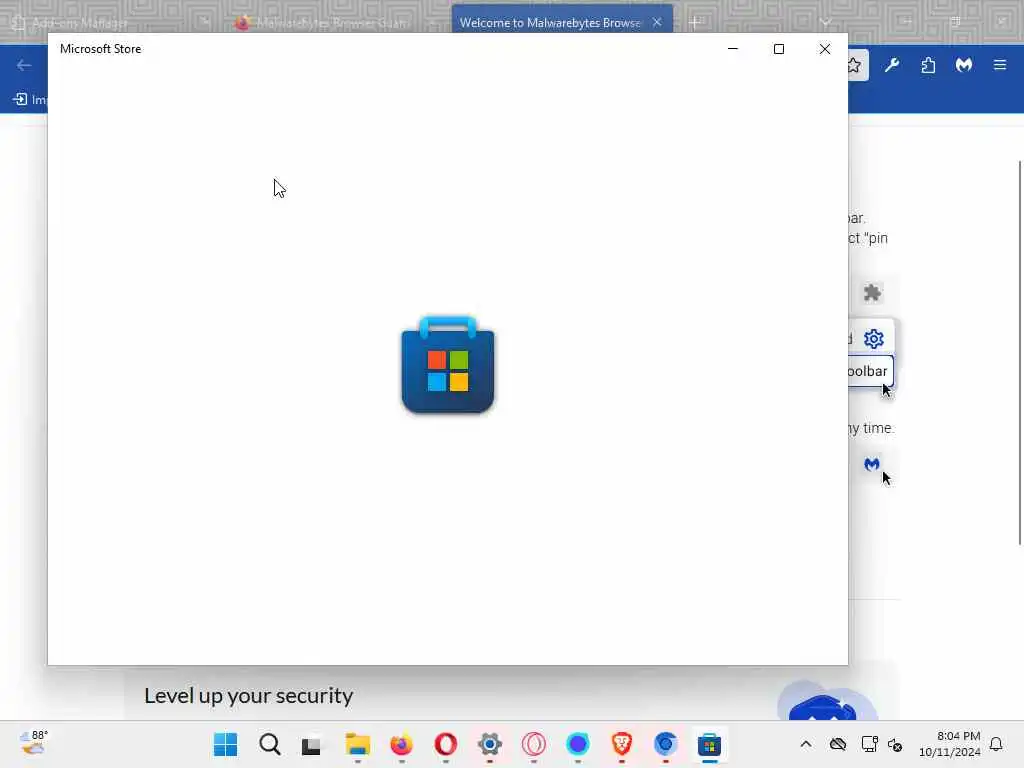1024x768 pixels.
Task: Bookmark this page with the star icon
Action: (854, 65)
